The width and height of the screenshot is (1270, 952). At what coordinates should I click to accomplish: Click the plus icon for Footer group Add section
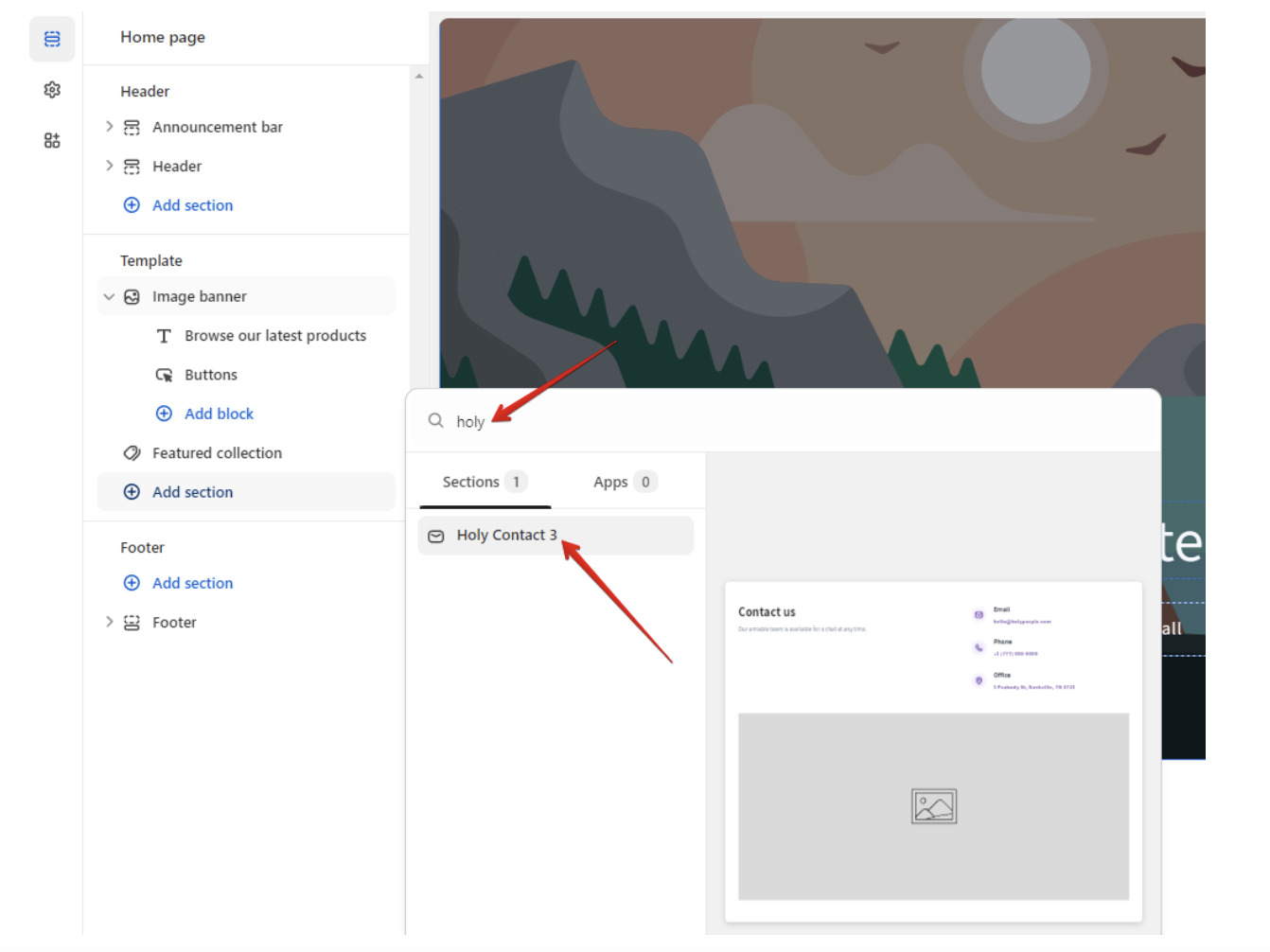pyautogui.click(x=132, y=583)
